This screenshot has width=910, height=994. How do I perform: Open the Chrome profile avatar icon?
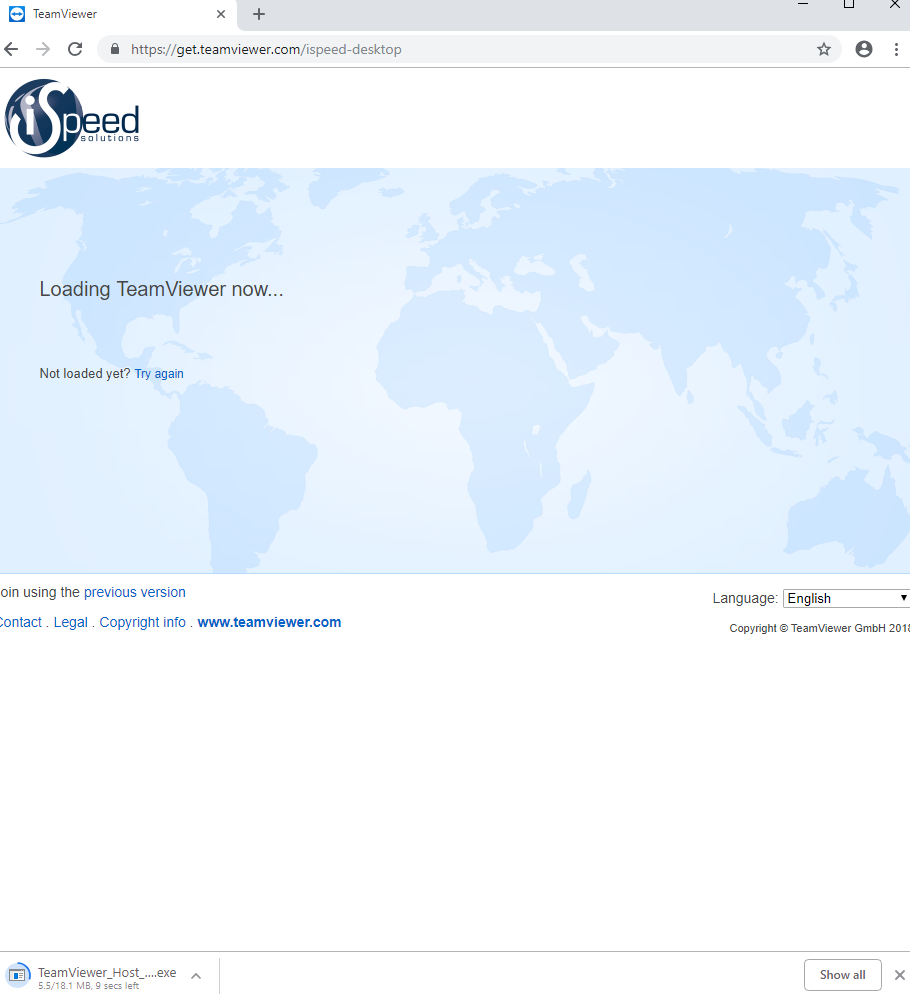tap(863, 49)
